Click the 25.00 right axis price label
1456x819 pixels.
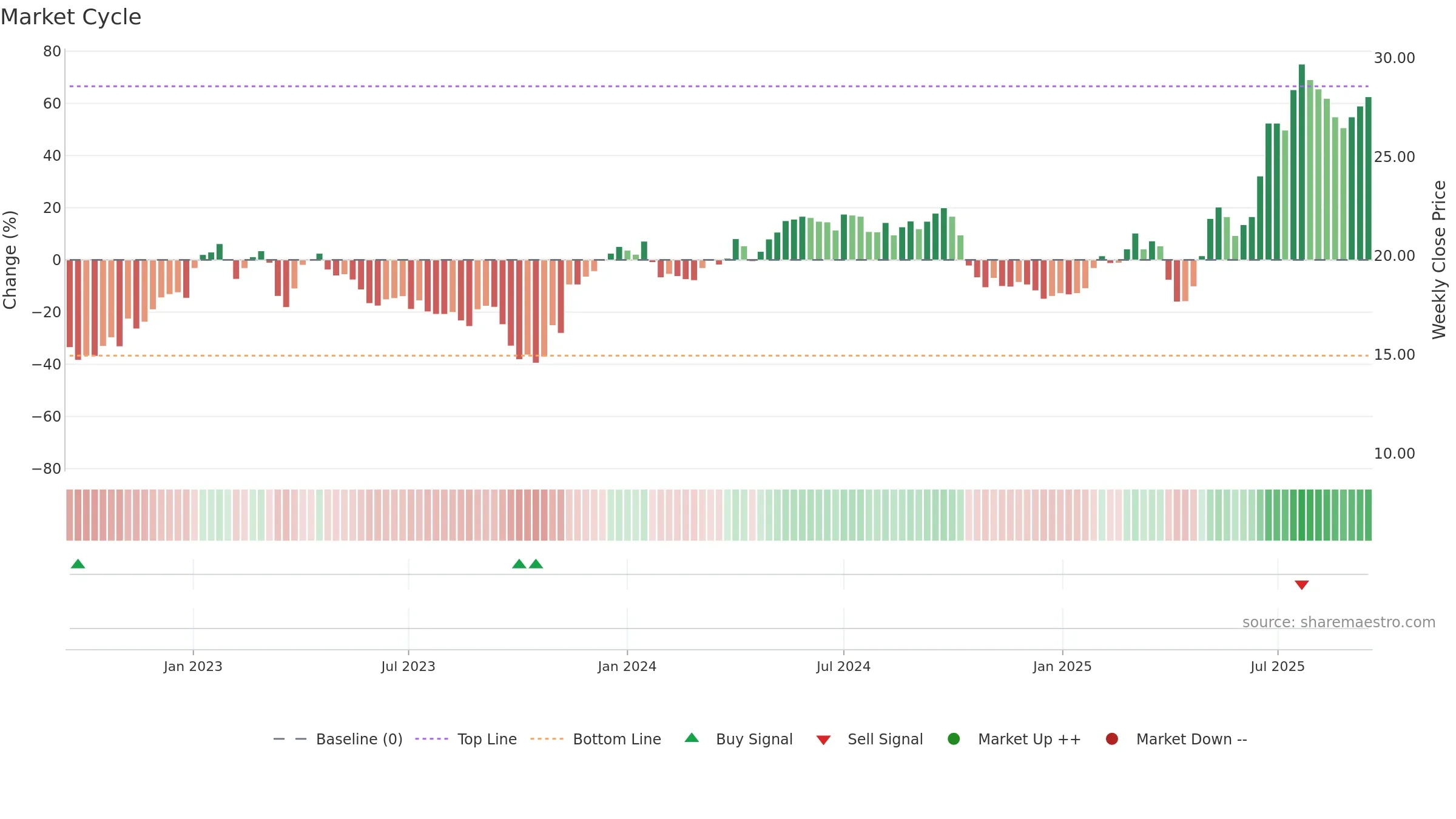click(x=1394, y=157)
